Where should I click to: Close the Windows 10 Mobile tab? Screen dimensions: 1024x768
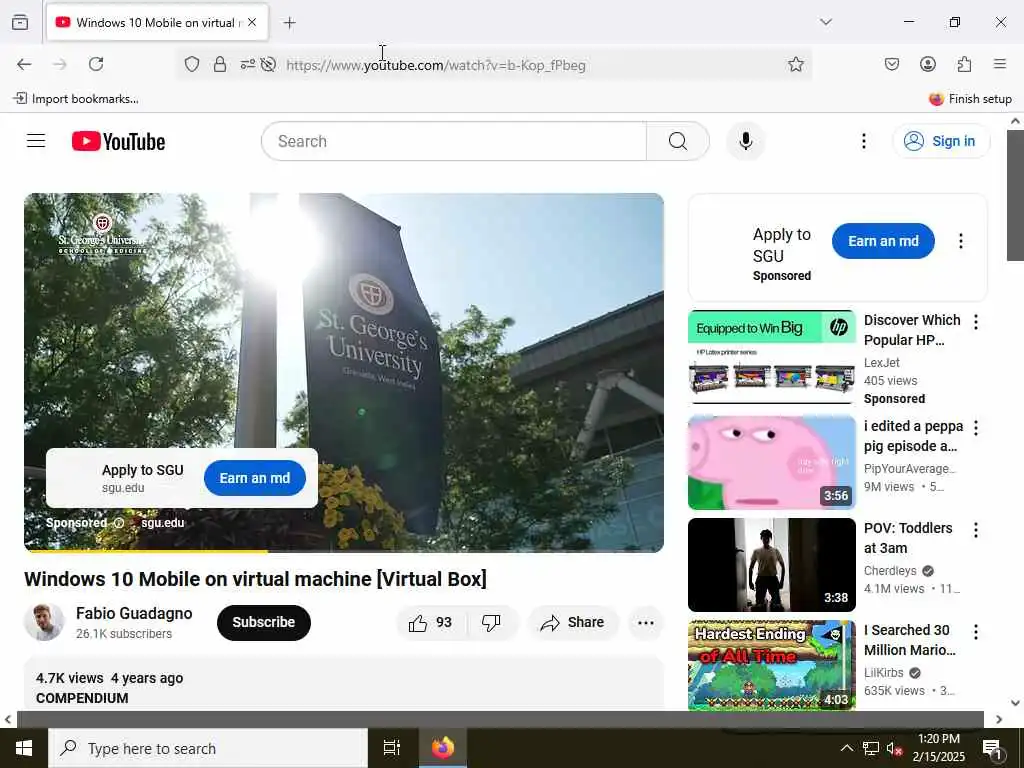pyautogui.click(x=252, y=22)
